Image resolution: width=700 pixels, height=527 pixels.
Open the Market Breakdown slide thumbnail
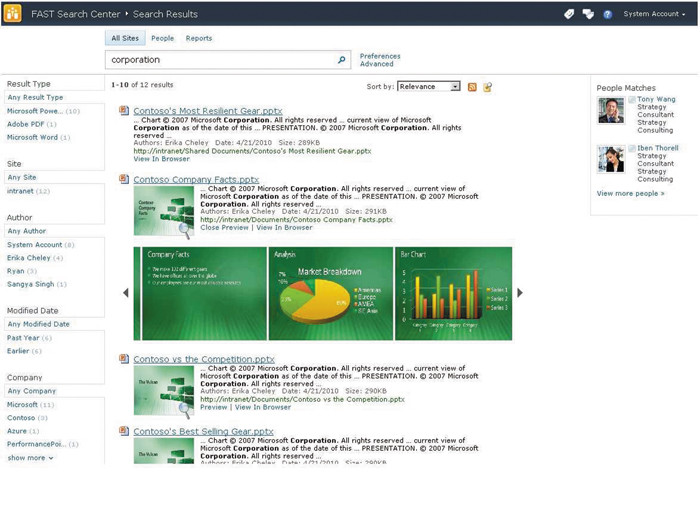[330, 293]
